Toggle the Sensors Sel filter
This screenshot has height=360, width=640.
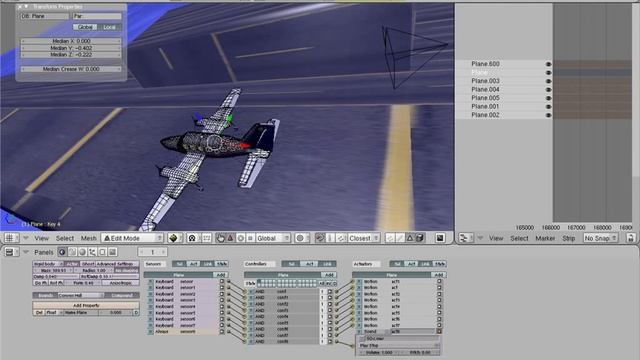pos(180,264)
